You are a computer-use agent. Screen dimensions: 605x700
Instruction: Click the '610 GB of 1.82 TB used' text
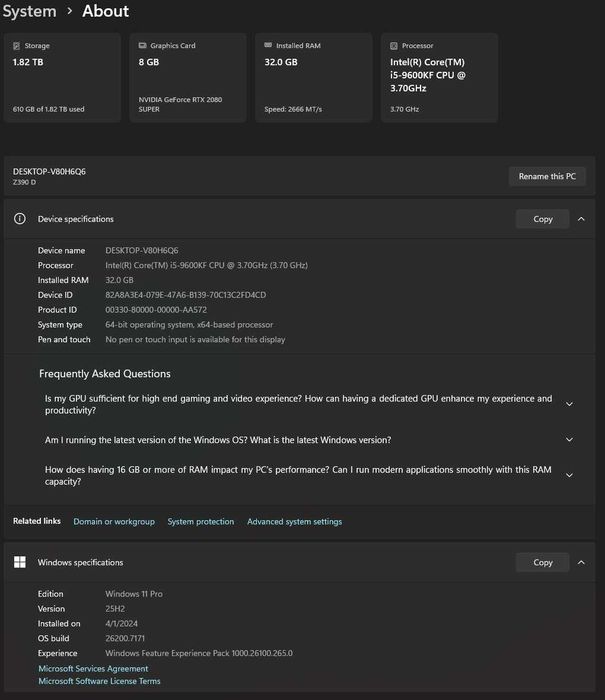point(48,109)
